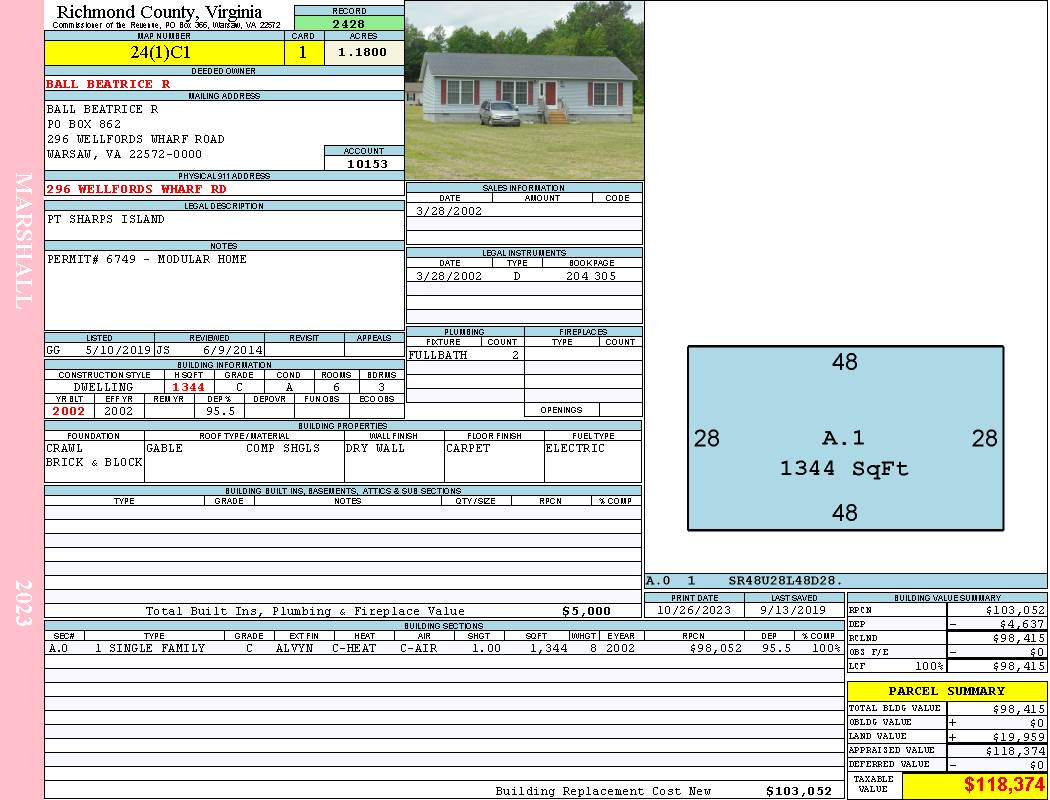
Task: Select the last saved date 9/13/2019
Action: [x=793, y=610]
